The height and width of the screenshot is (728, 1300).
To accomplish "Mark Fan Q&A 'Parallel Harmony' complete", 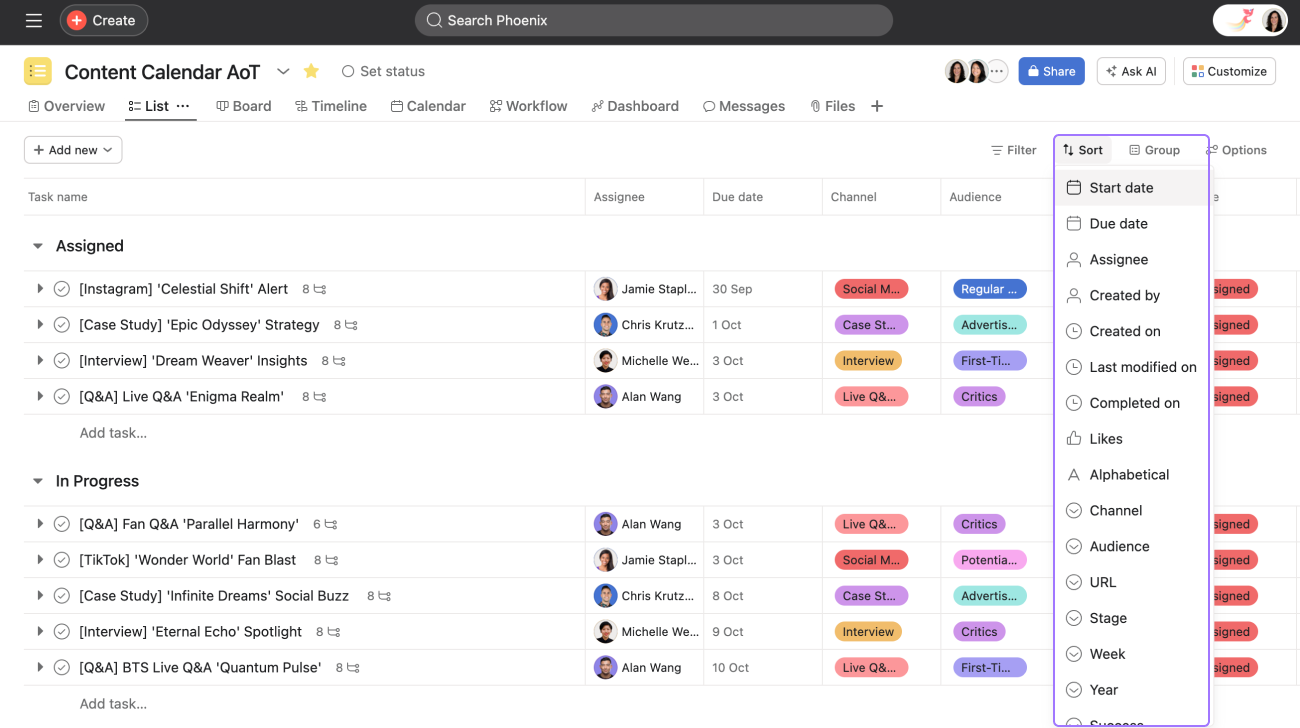I will [x=61, y=523].
